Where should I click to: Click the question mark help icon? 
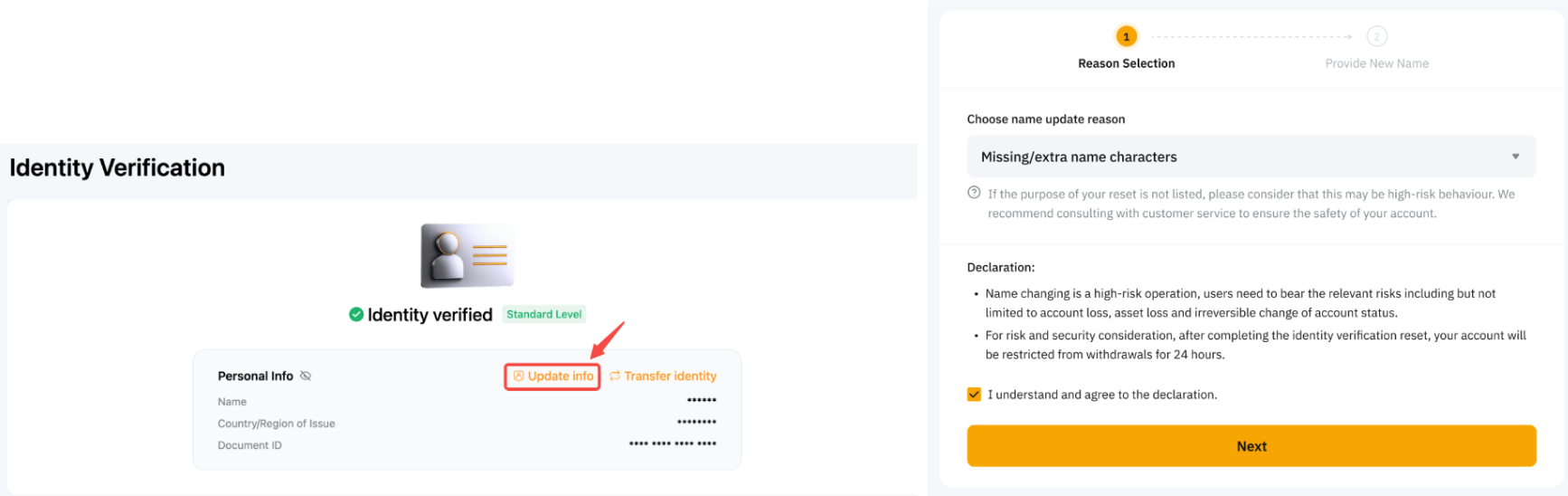974,193
